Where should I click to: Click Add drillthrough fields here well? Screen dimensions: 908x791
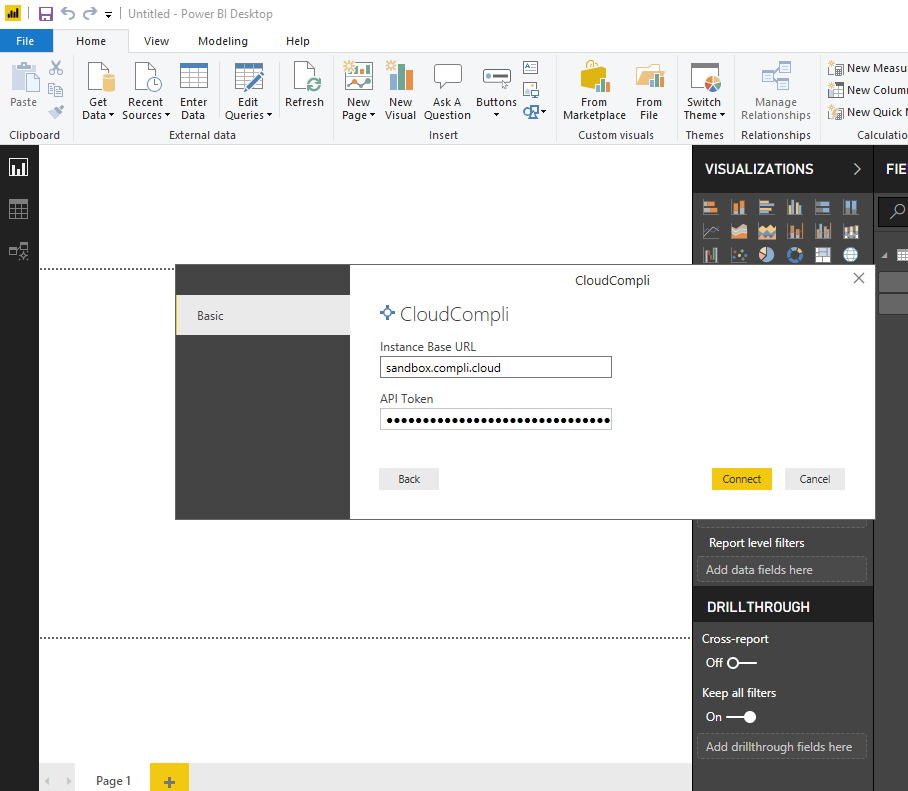782,746
